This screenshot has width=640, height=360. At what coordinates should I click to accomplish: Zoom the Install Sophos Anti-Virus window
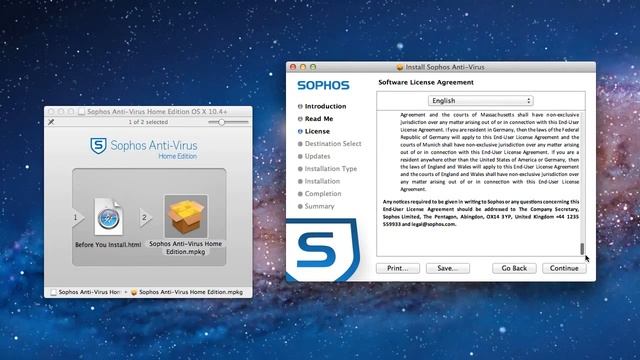pos(313,67)
